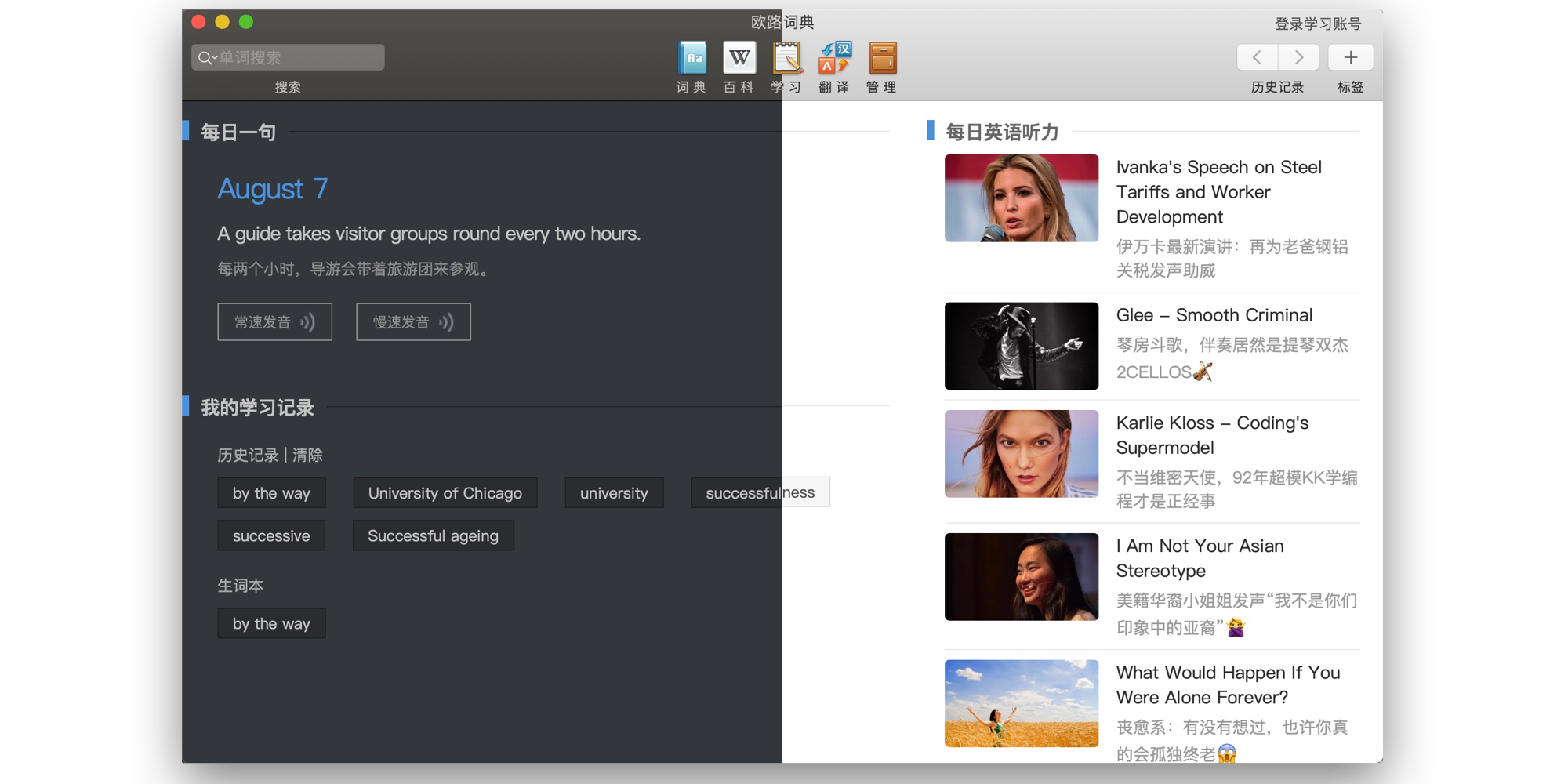Screen dimensions: 1568x784
Task: Open 生词本 vocabulary notebook label
Action: tap(241, 586)
